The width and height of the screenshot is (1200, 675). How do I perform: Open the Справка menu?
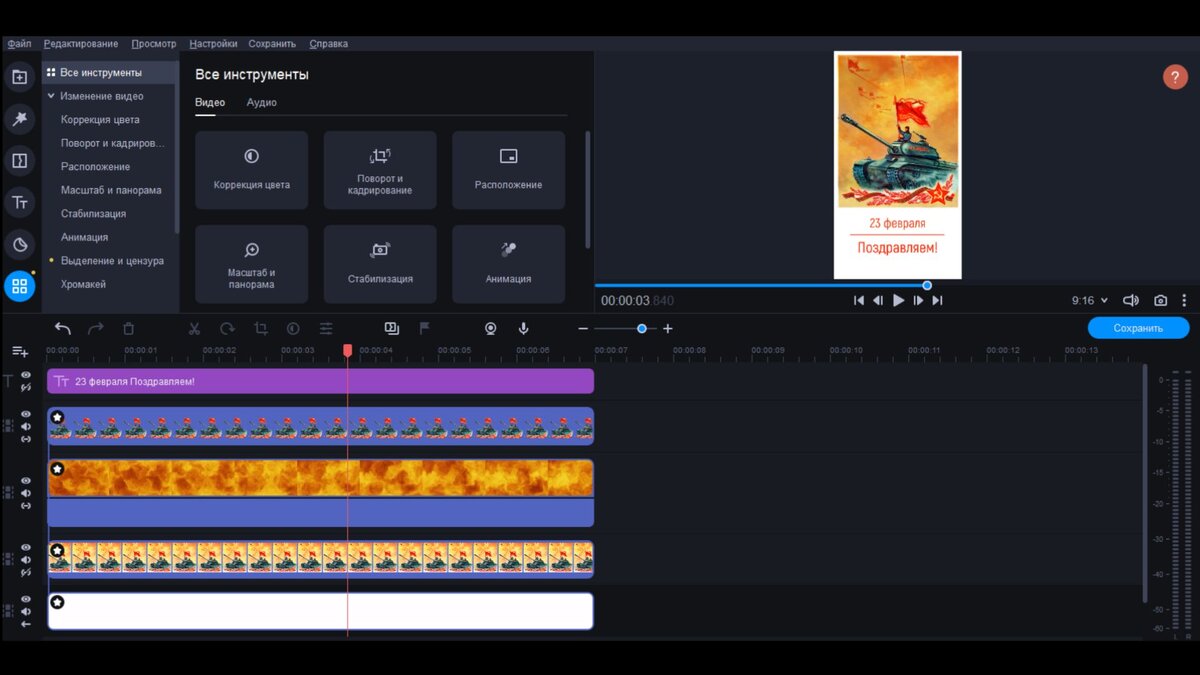329,44
